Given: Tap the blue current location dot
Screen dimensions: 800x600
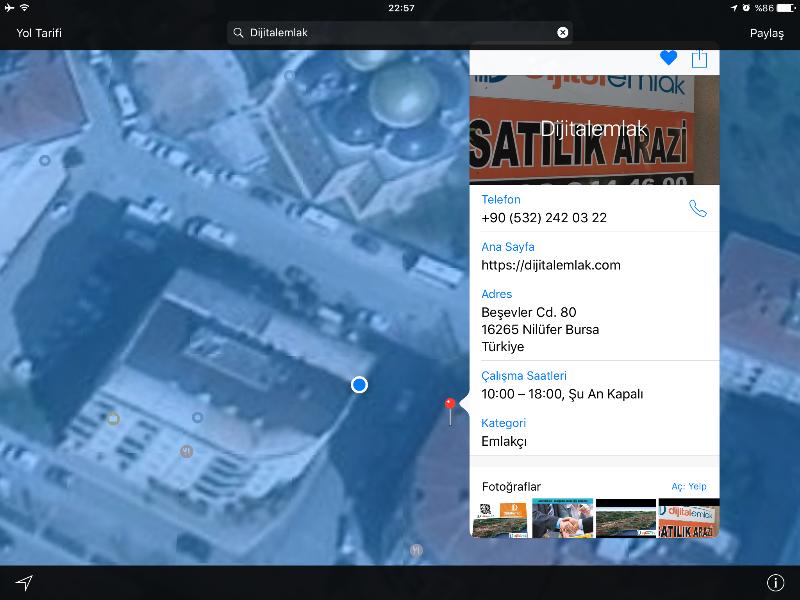Looking at the screenshot, I should 359,385.
